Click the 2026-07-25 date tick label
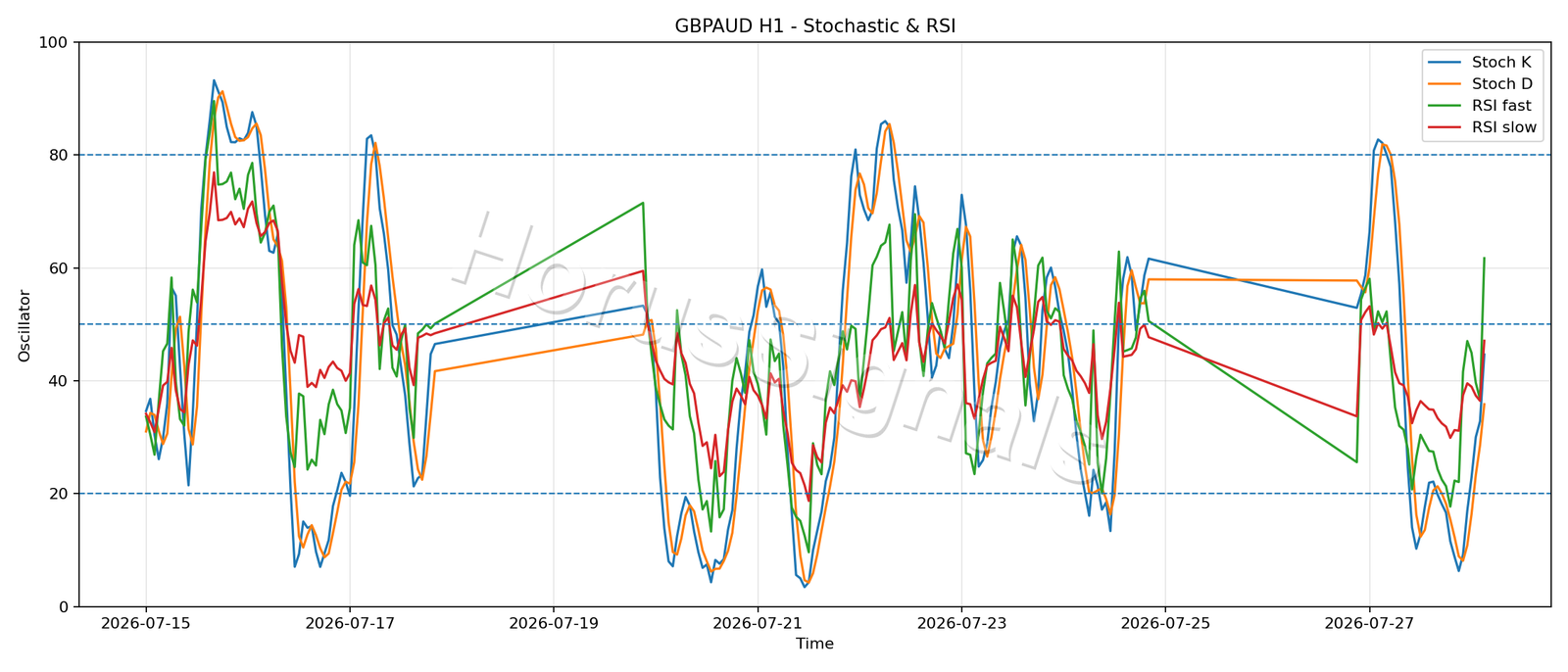Viewport: 1568px width, 672px height. click(1165, 623)
